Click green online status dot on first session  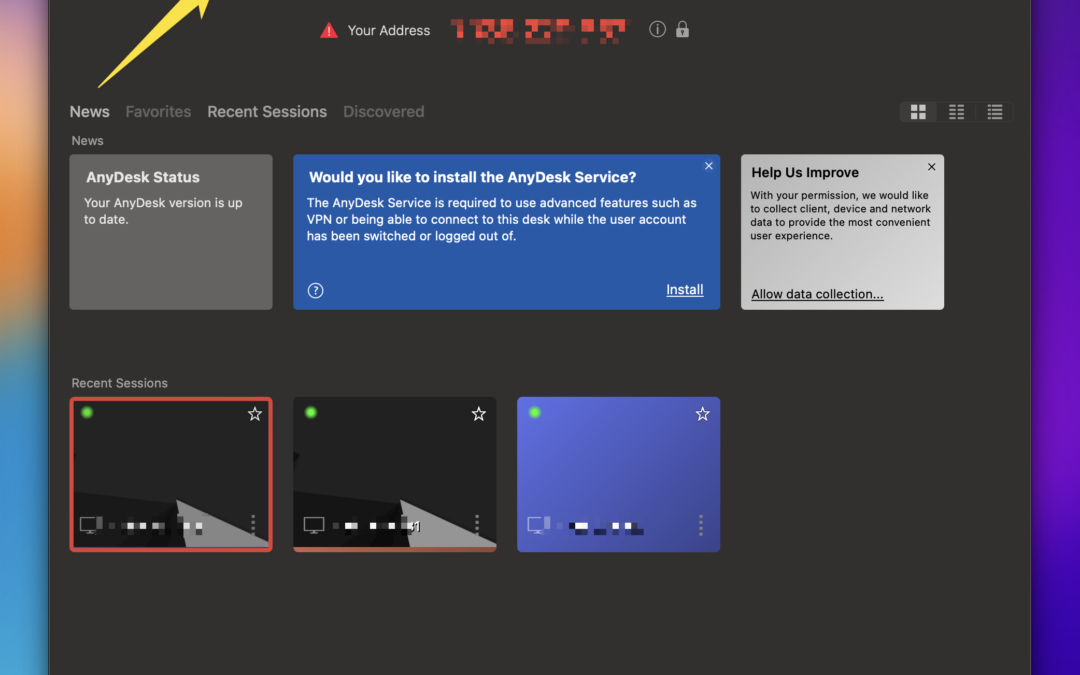(87, 413)
